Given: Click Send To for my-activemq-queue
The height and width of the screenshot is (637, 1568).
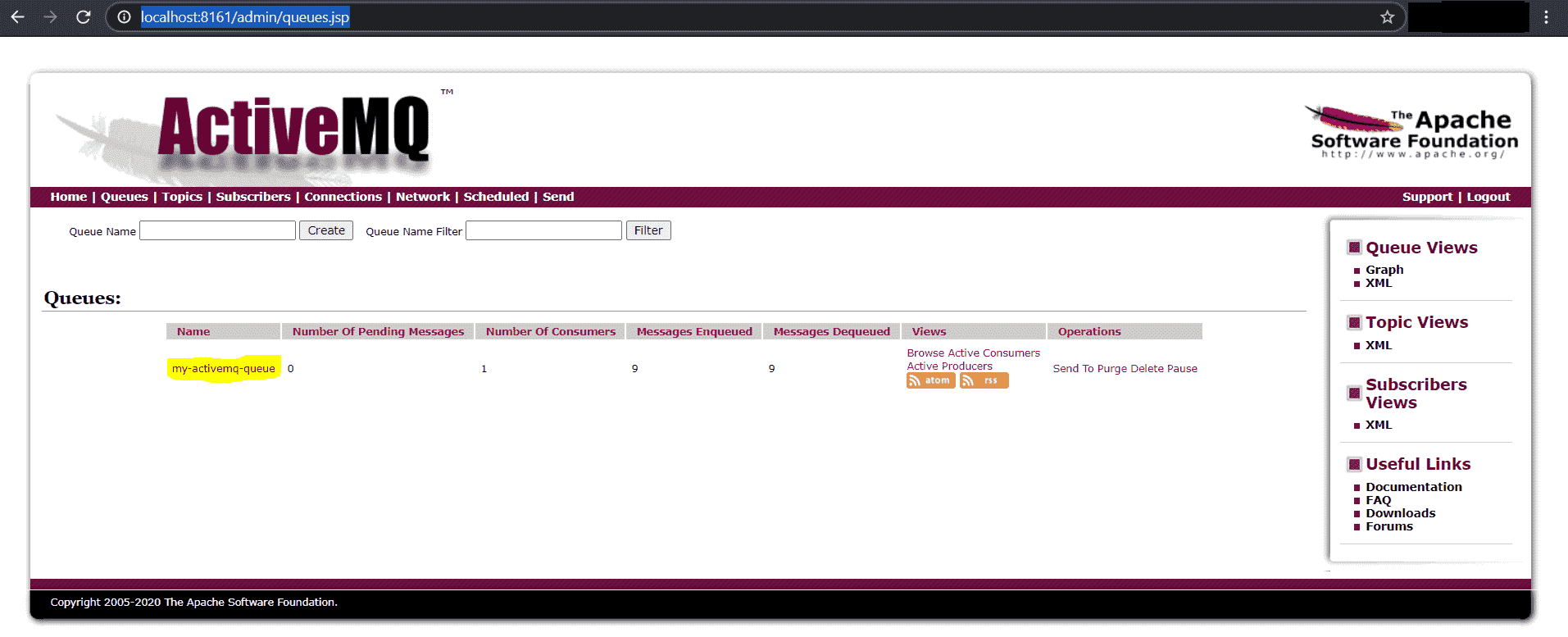Looking at the screenshot, I should click(1074, 369).
